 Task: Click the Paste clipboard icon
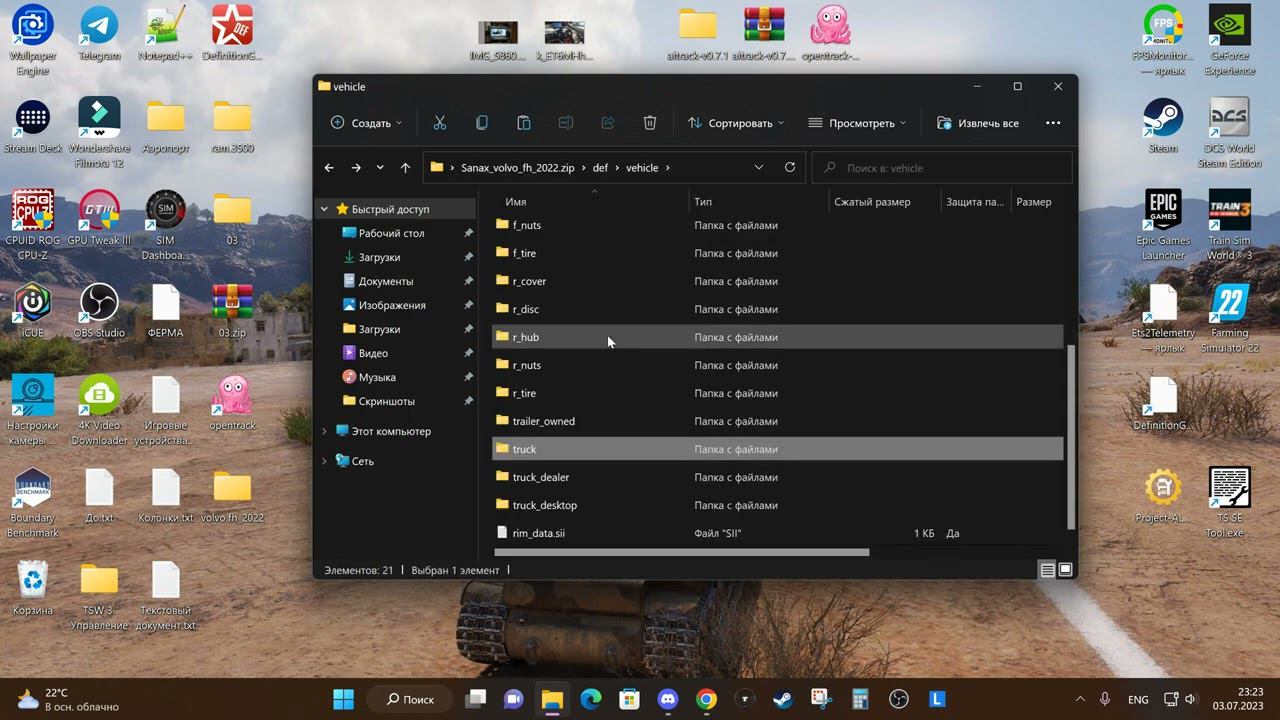[523, 123]
